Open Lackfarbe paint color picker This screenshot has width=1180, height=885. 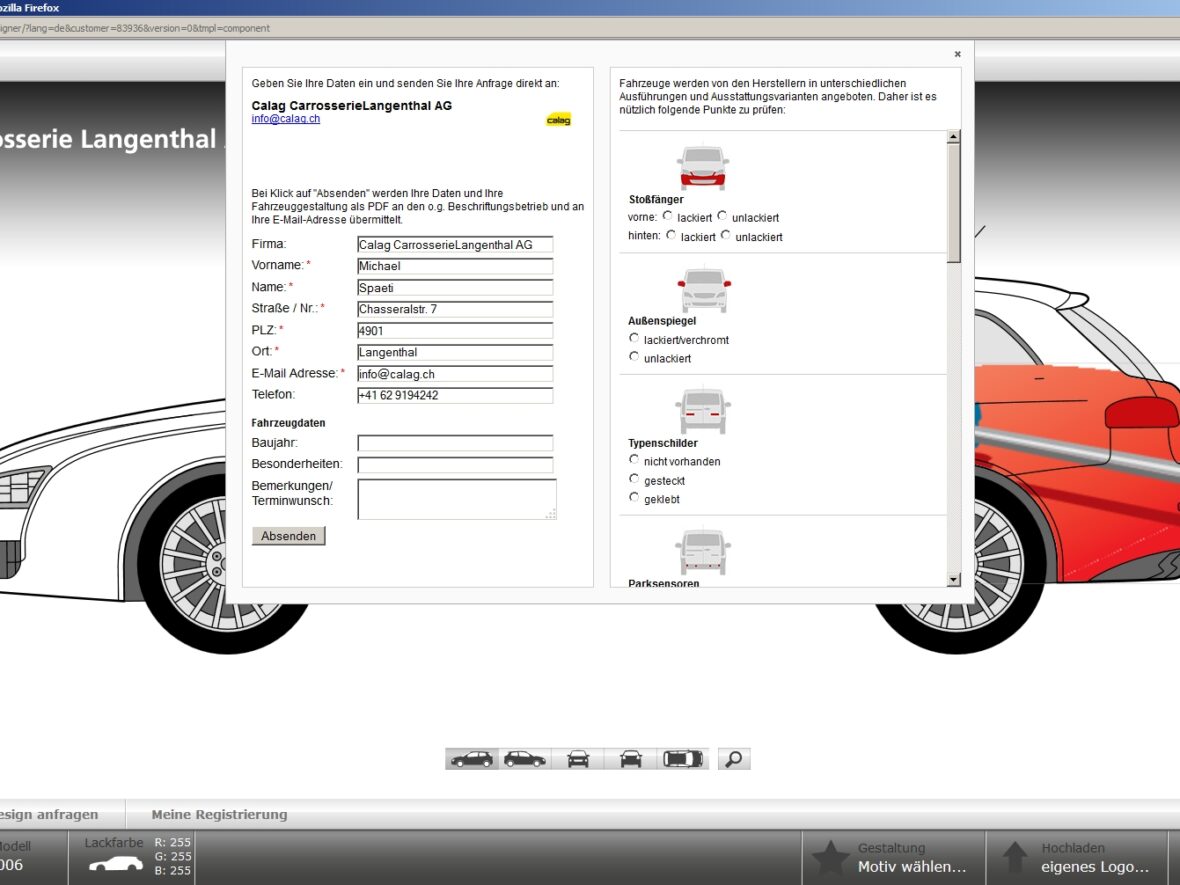[x=116, y=857]
